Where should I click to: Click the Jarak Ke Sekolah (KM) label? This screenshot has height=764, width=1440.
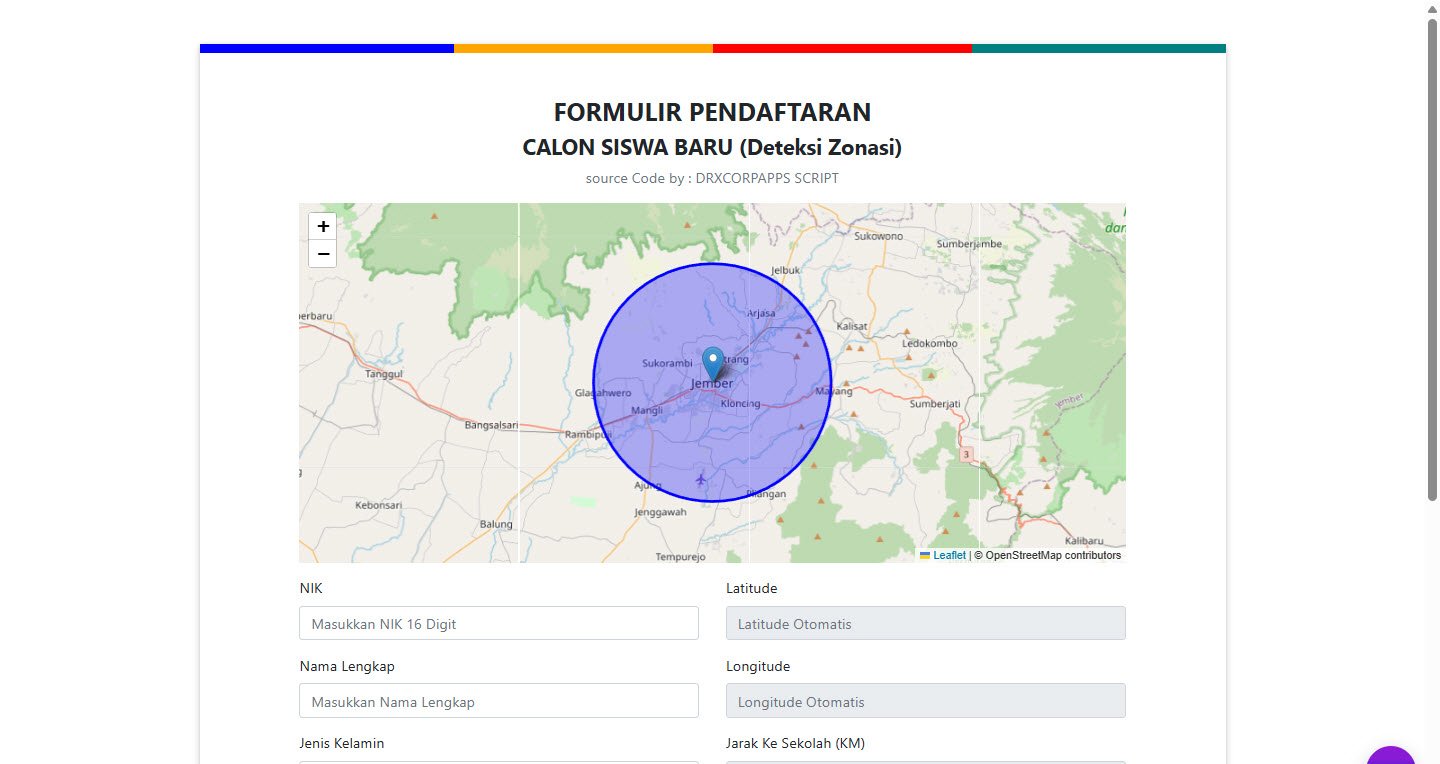[795, 743]
